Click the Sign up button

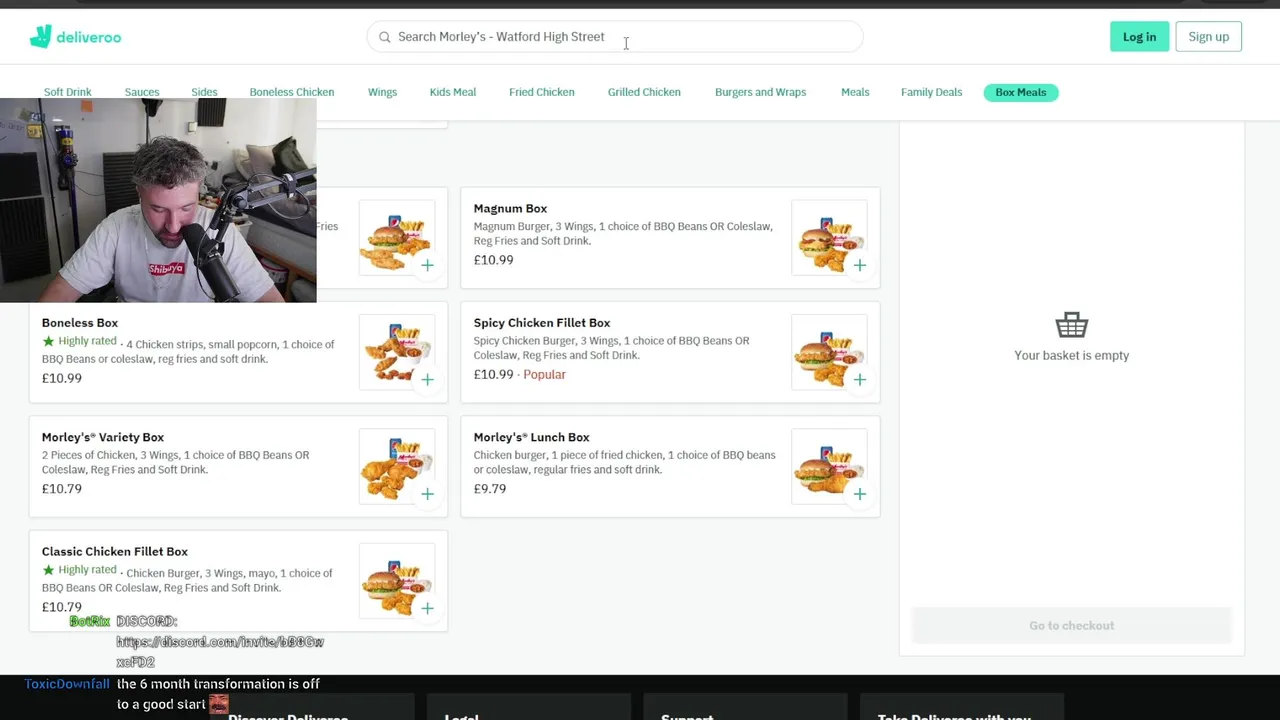click(1209, 37)
